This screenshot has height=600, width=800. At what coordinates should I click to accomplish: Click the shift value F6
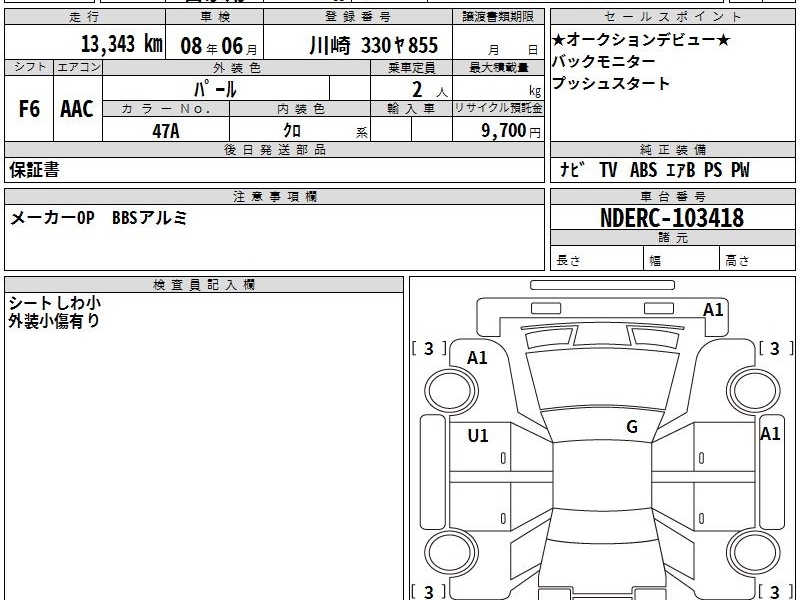[29, 109]
